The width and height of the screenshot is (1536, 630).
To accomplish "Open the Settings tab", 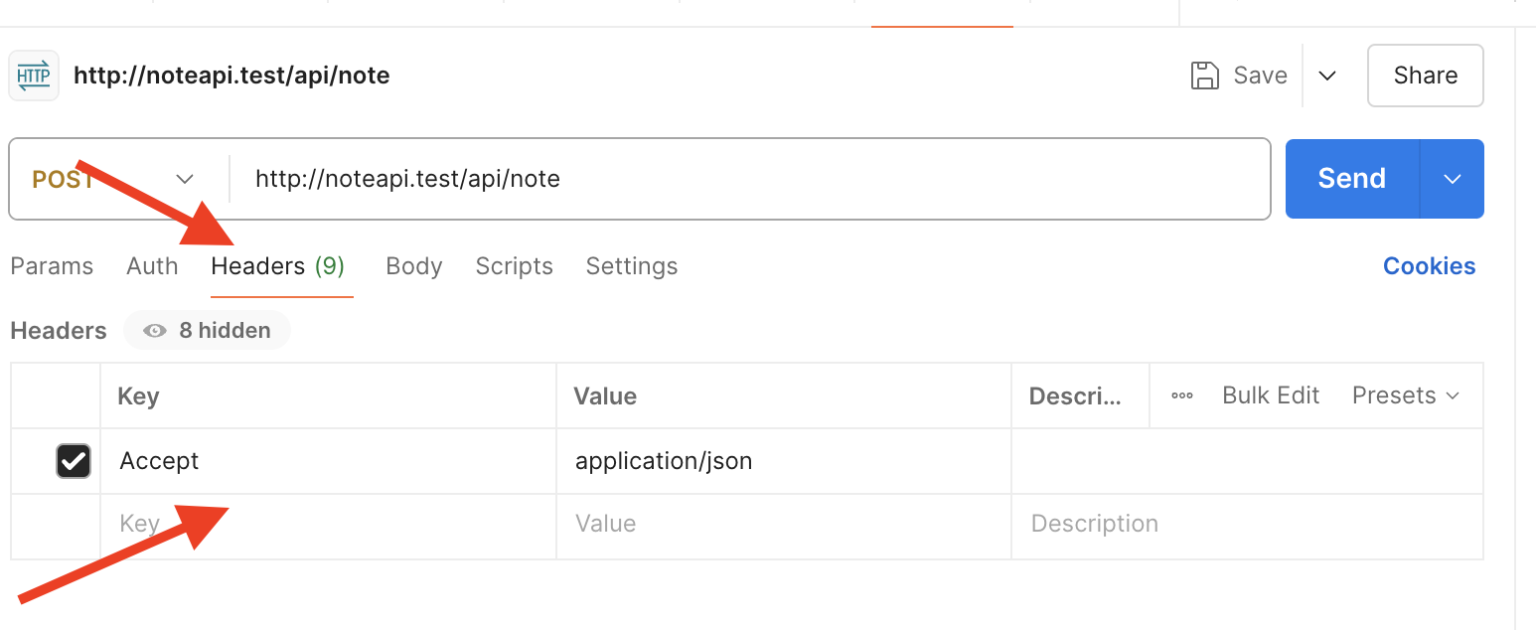I will [631, 266].
